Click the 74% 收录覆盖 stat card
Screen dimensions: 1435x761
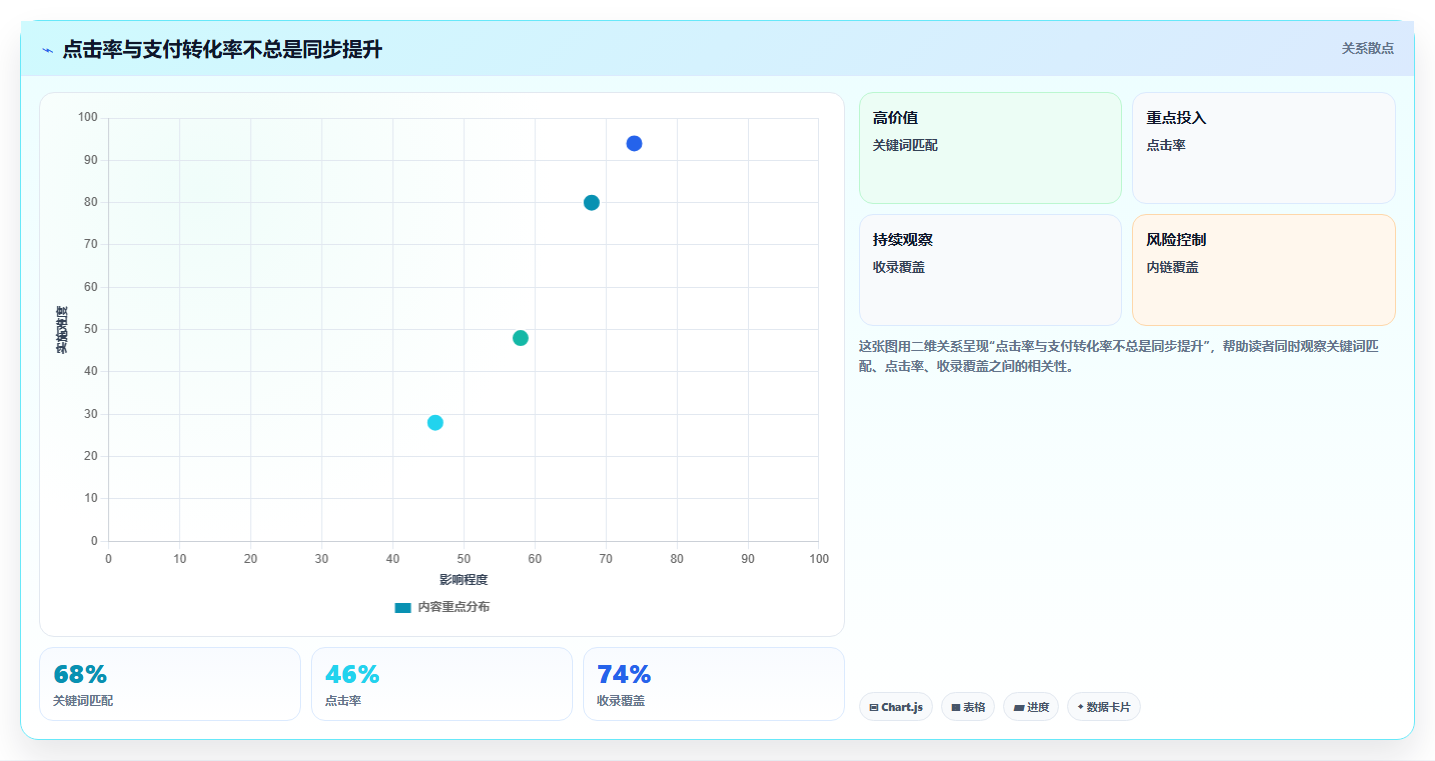[714, 684]
